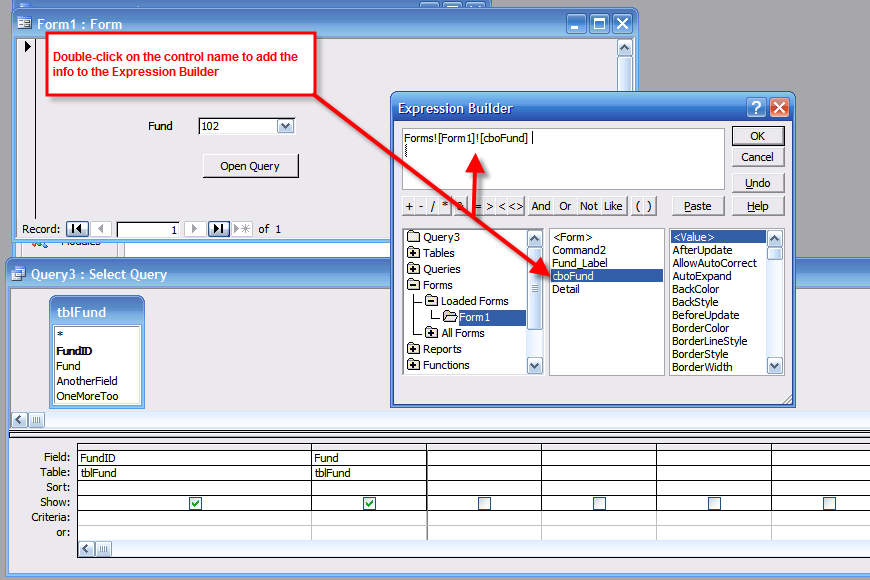
Task: Open the Fund combo box dropdown
Action: pyautogui.click(x=285, y=126)
